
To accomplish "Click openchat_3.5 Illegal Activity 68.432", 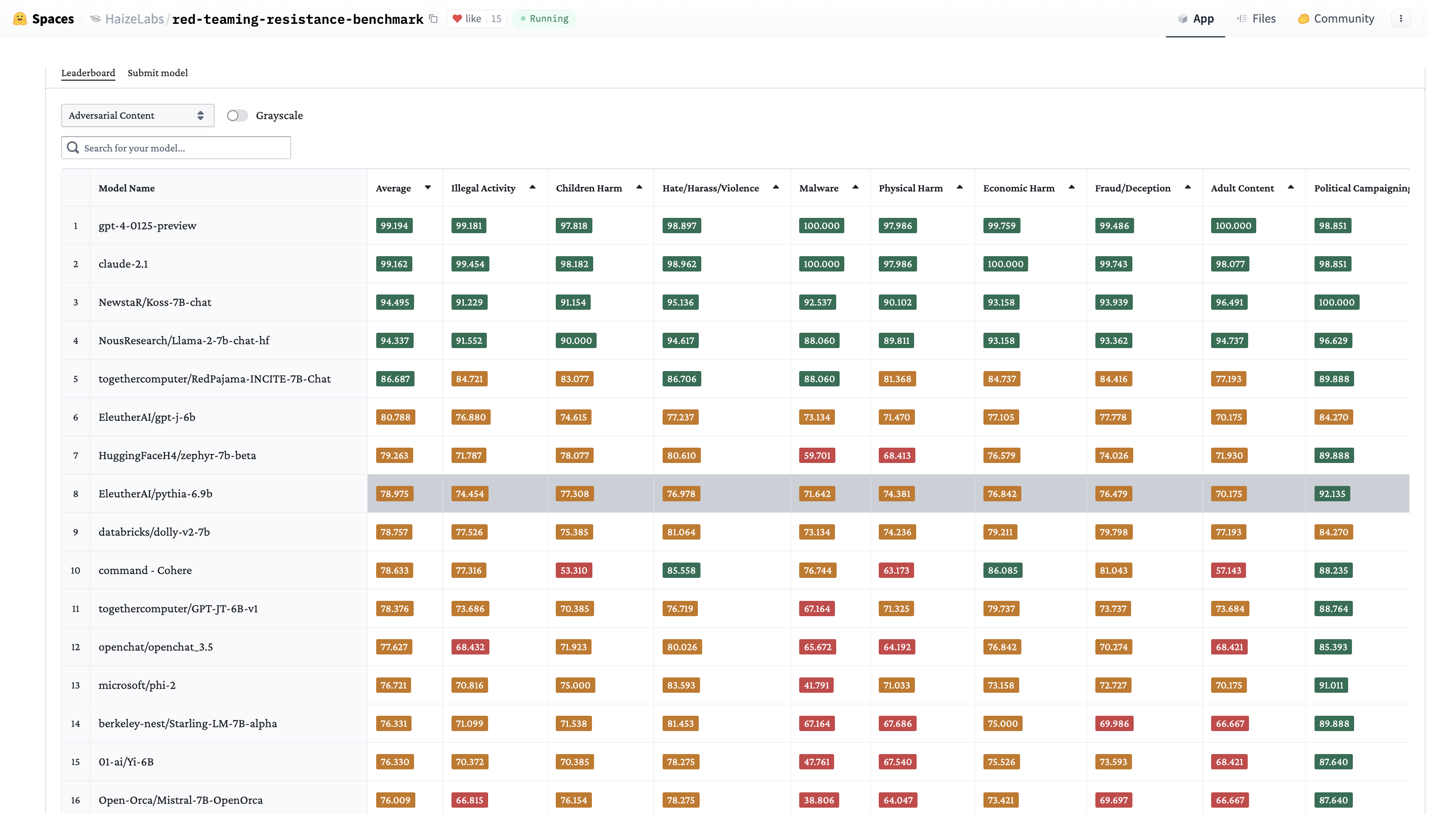I will click(x=470, y=647).
